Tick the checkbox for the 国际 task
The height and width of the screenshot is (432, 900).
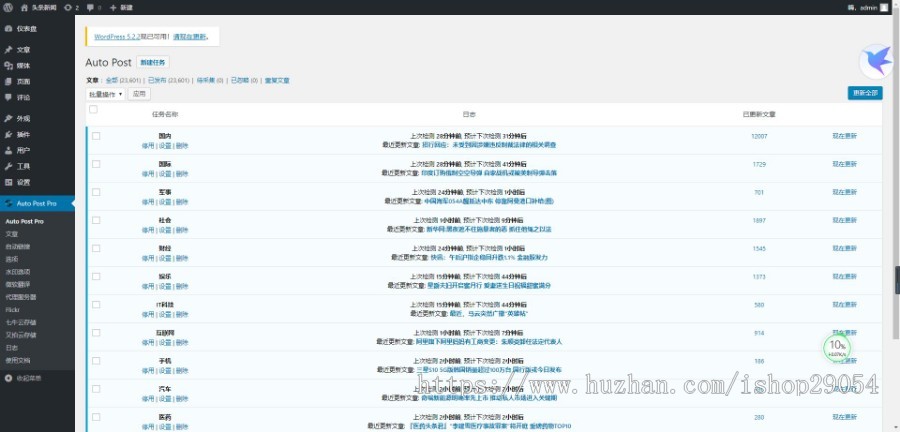coord(96,164)
